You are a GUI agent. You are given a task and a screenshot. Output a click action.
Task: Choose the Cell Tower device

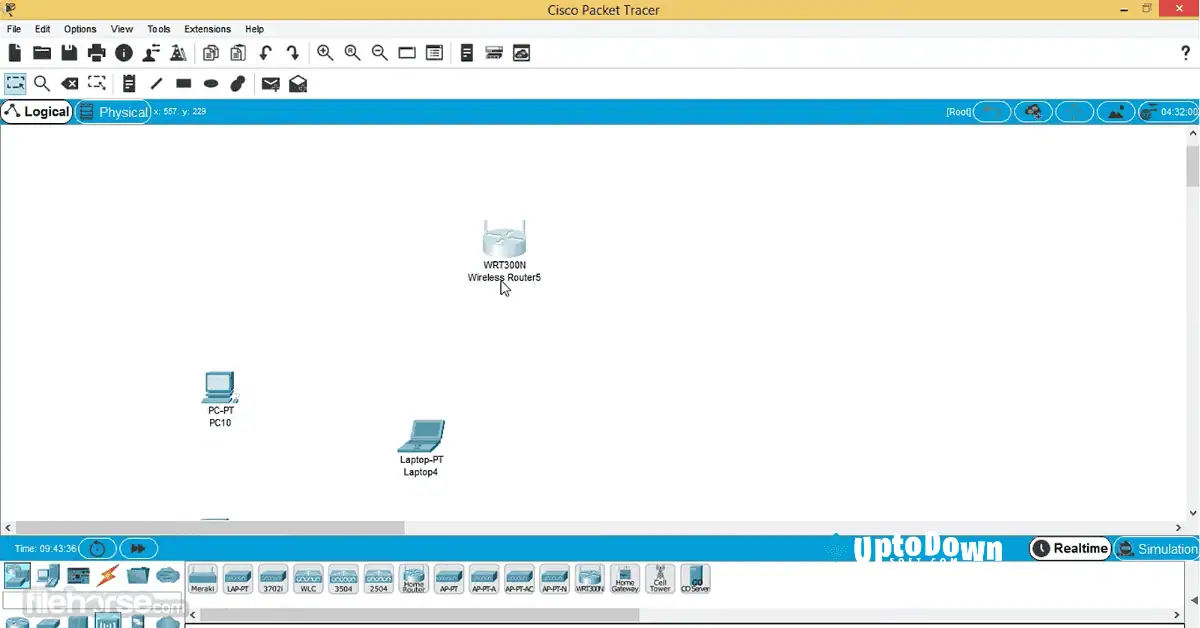click(x=659, y=580)
